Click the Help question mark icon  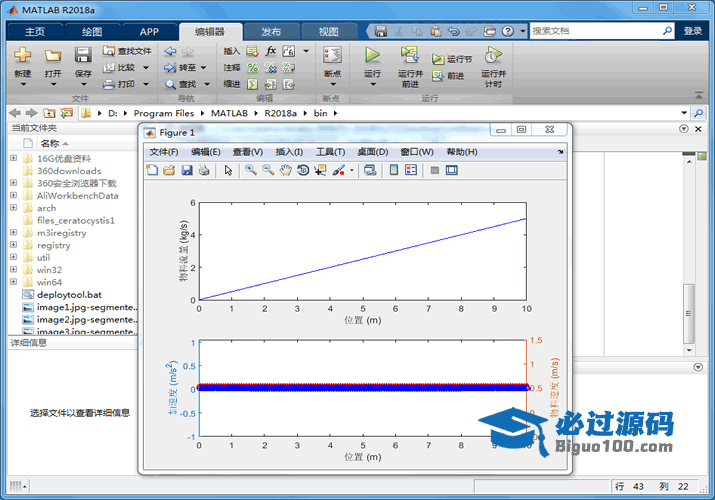click(x=508, y=31)
